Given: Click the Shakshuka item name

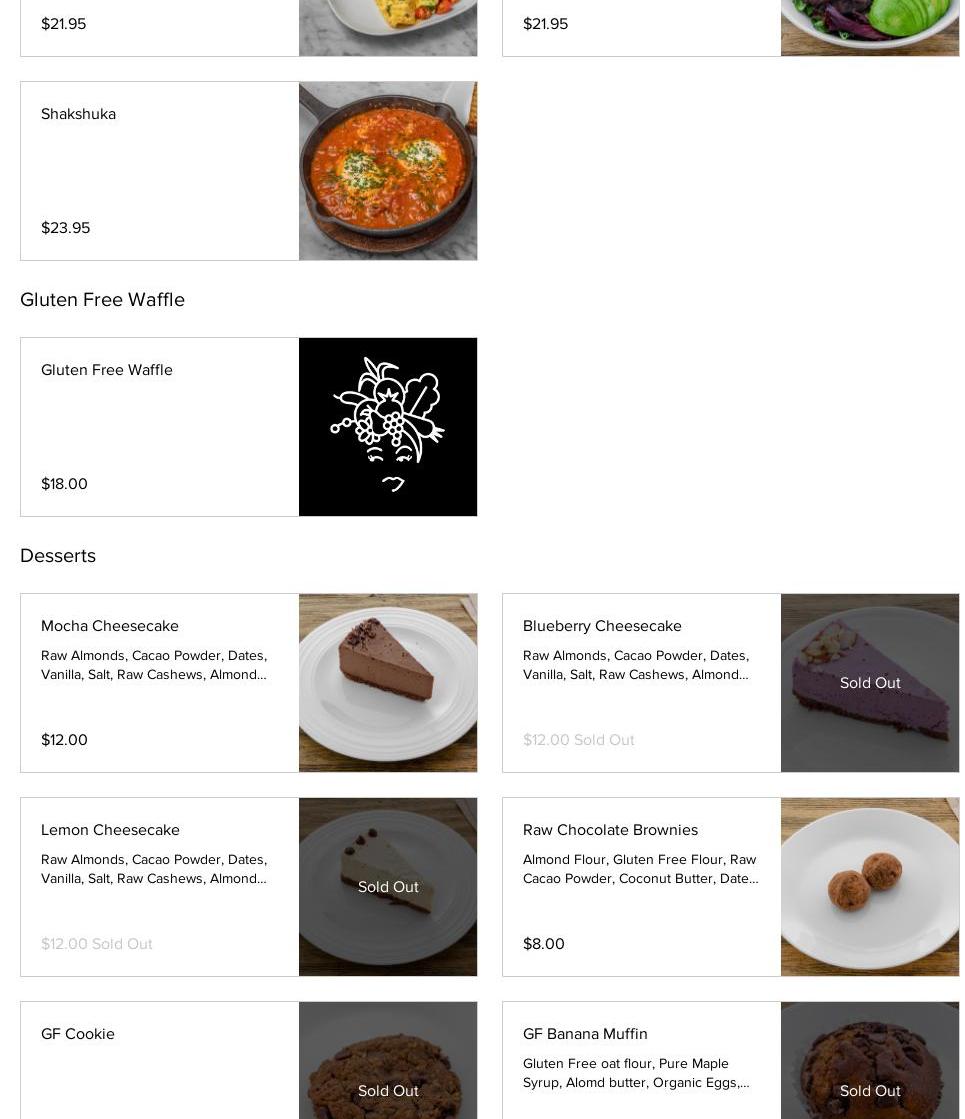Looking at the screenshot, I should [x=78, y=114].
